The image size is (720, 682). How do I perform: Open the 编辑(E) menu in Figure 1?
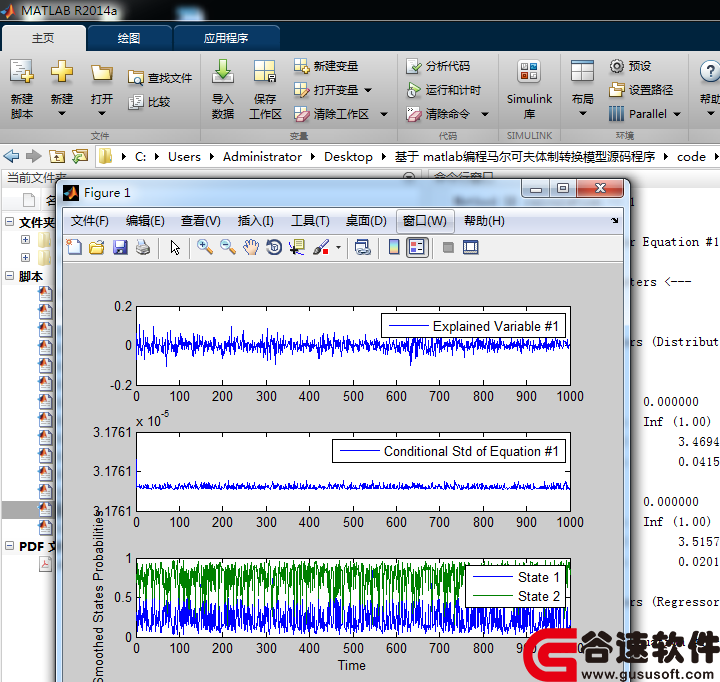(145, 221)
